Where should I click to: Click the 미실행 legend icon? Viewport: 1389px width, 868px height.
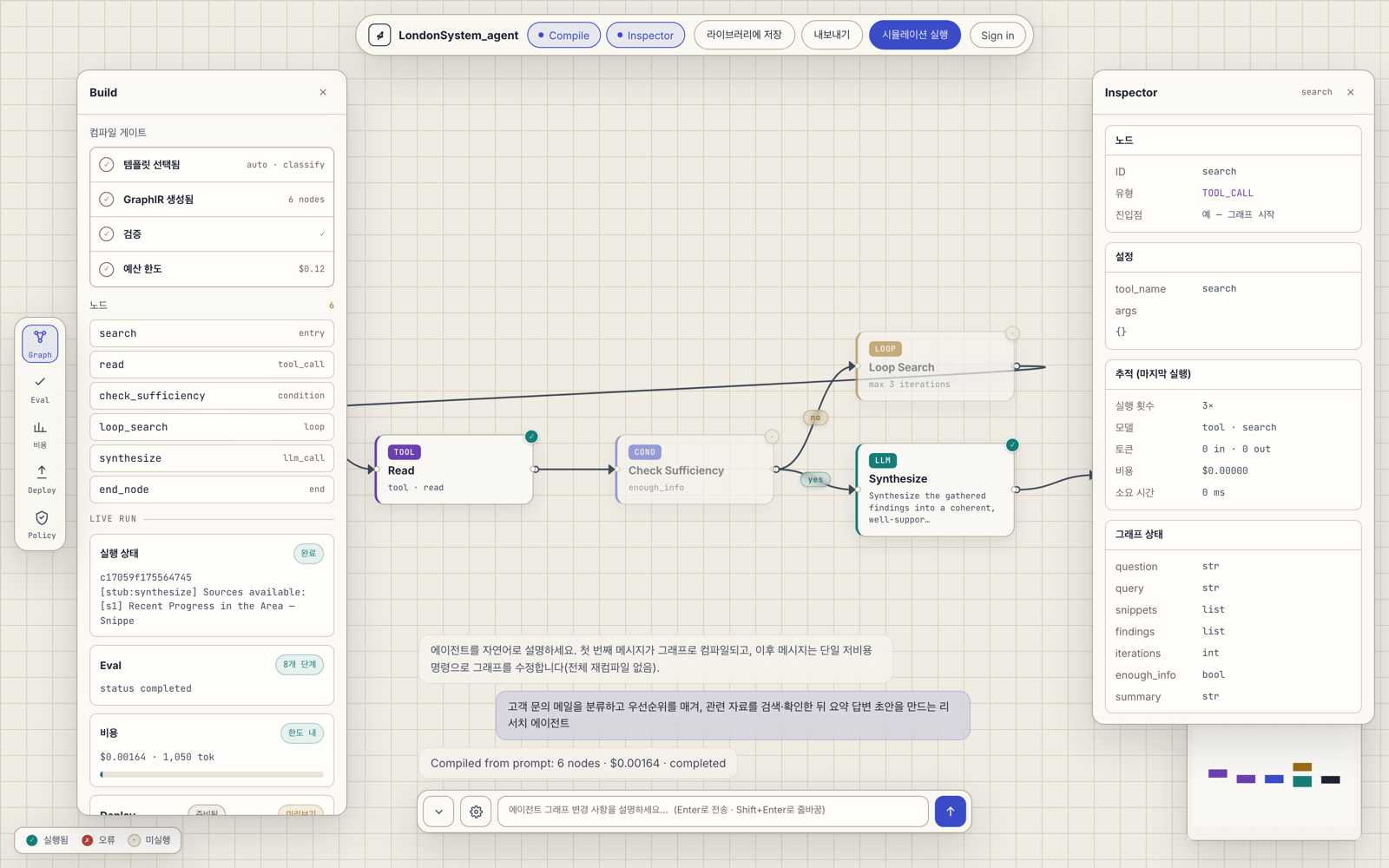point(134,840)
